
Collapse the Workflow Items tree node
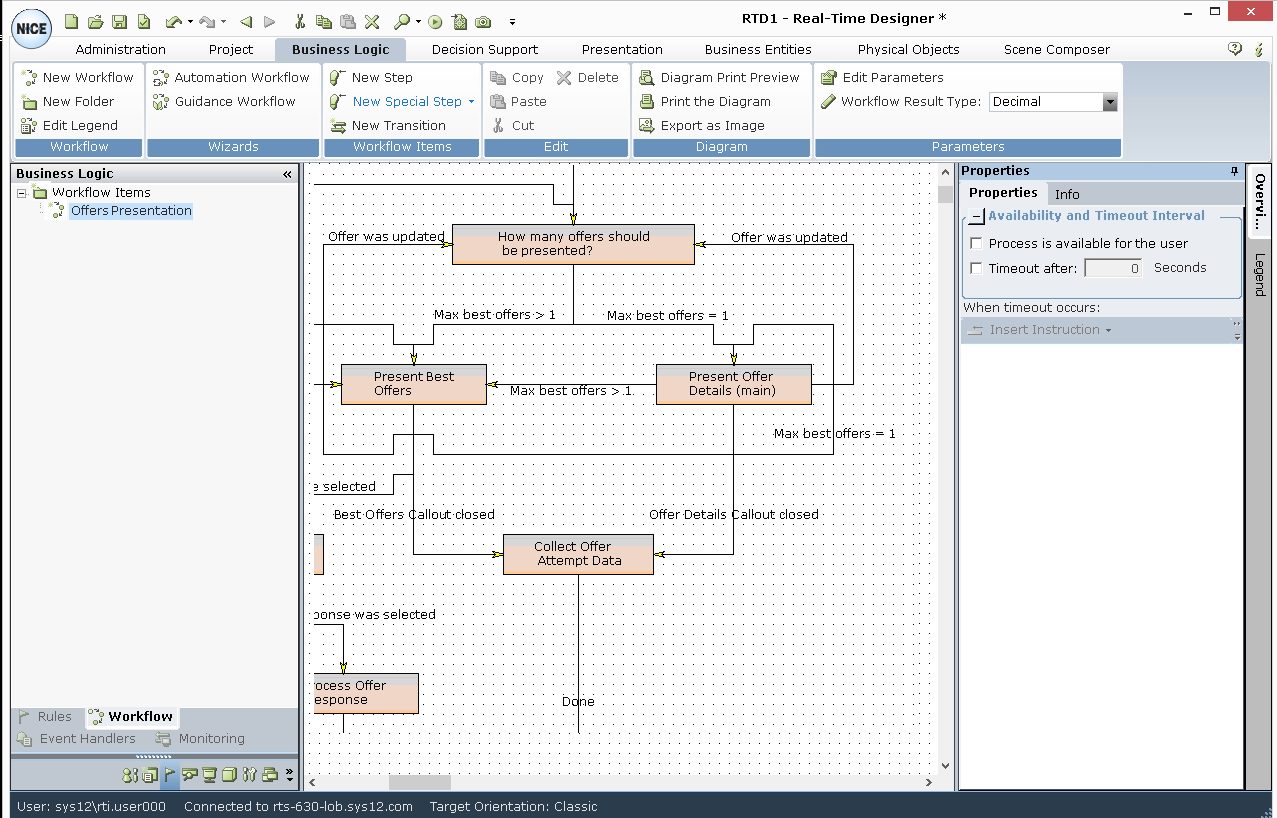coord(22,193)
